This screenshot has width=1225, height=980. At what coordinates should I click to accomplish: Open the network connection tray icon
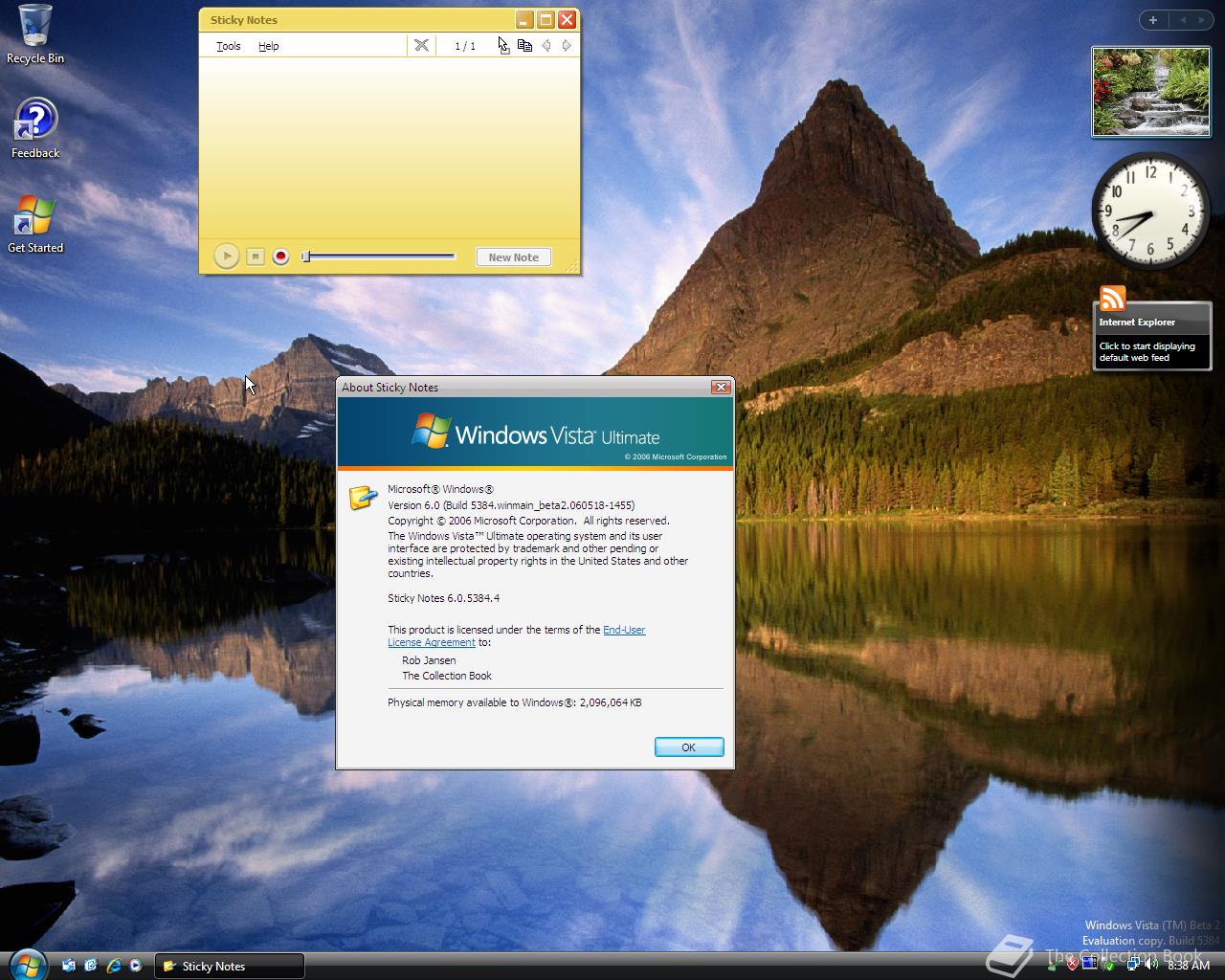pyautogui.click(x=1133, y=964)
